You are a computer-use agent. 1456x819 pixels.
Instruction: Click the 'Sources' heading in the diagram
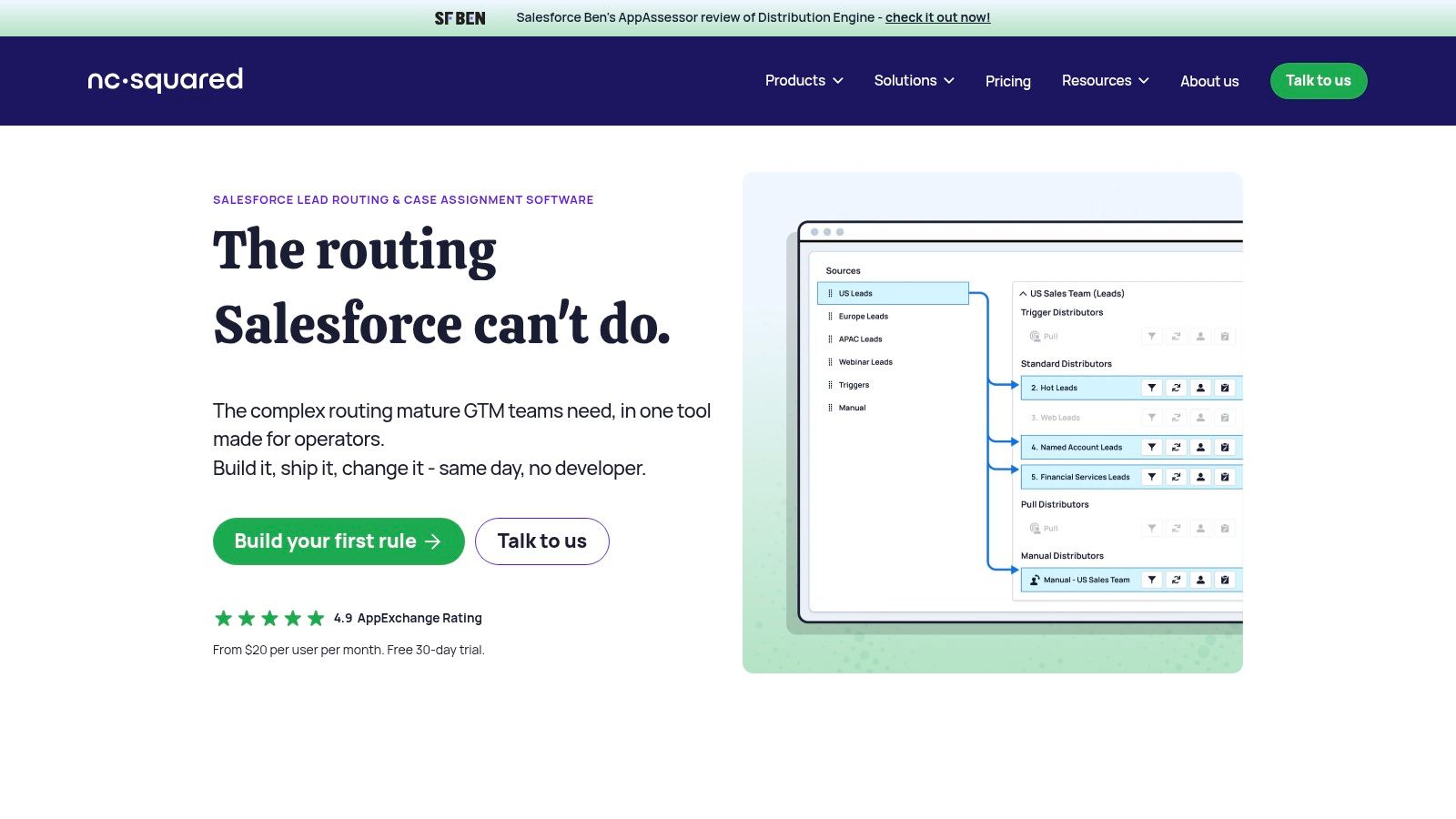[x=843, y=271]
